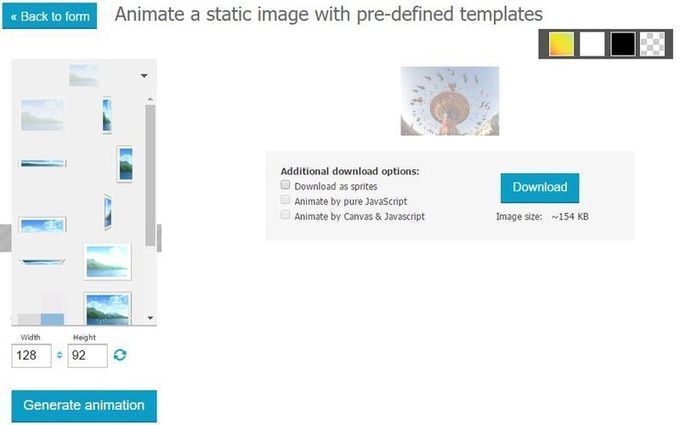Screen dimensions: 680x425
Task: Click the Width input field
Action: pos(31,356)
